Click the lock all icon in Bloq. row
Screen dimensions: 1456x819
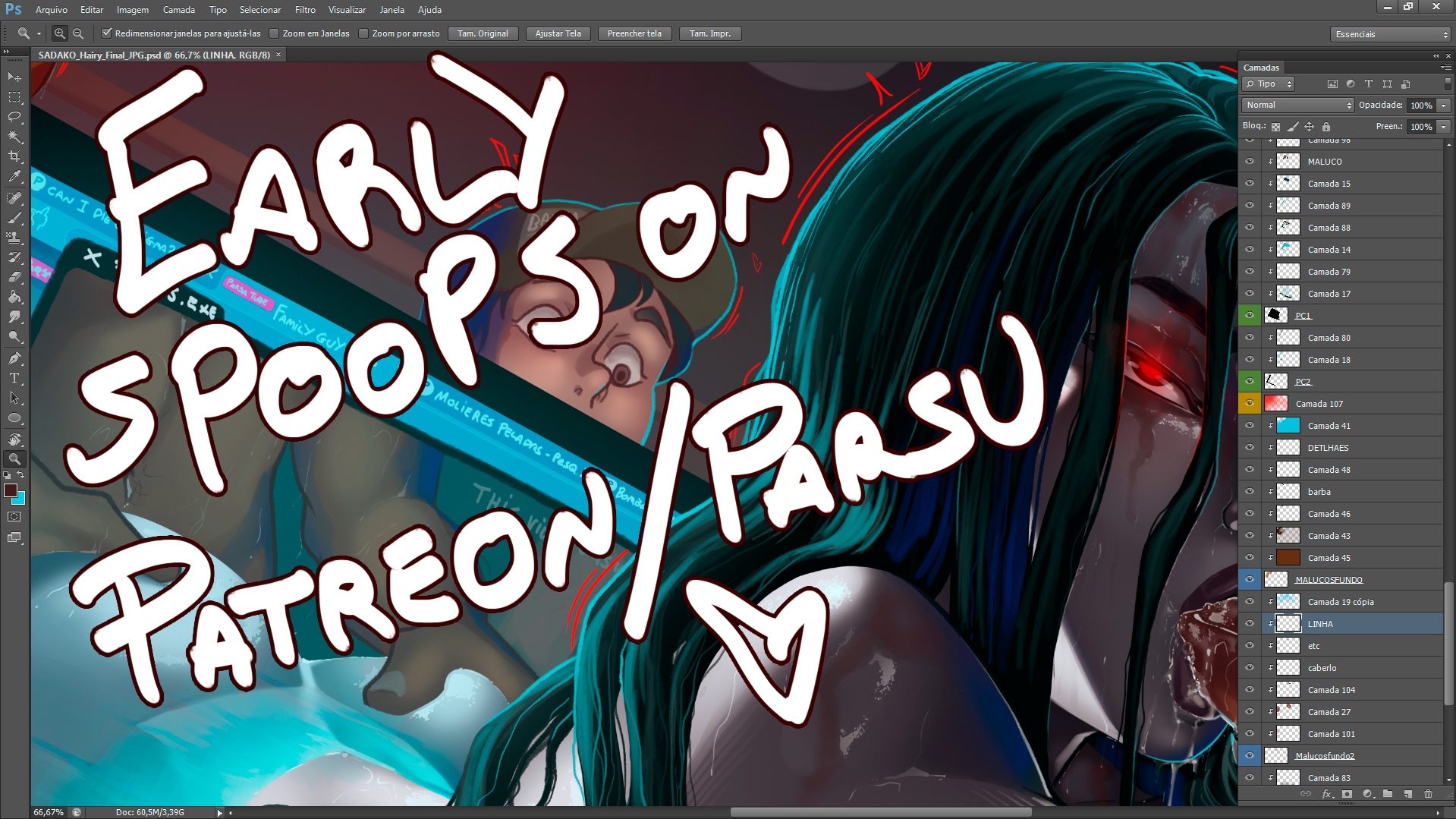click(x=1325, y=127)
